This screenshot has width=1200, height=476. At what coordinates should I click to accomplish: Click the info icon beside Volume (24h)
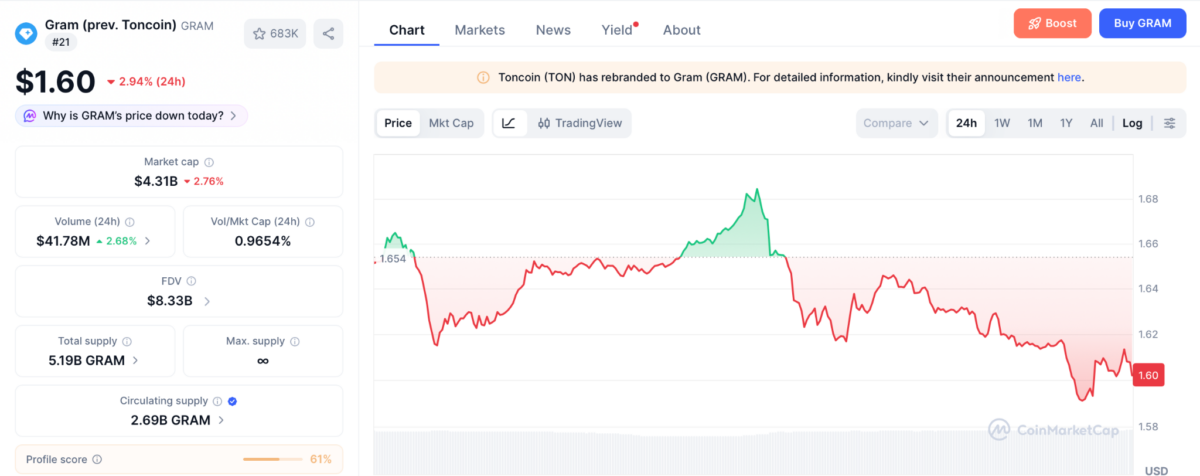(130, 222)
